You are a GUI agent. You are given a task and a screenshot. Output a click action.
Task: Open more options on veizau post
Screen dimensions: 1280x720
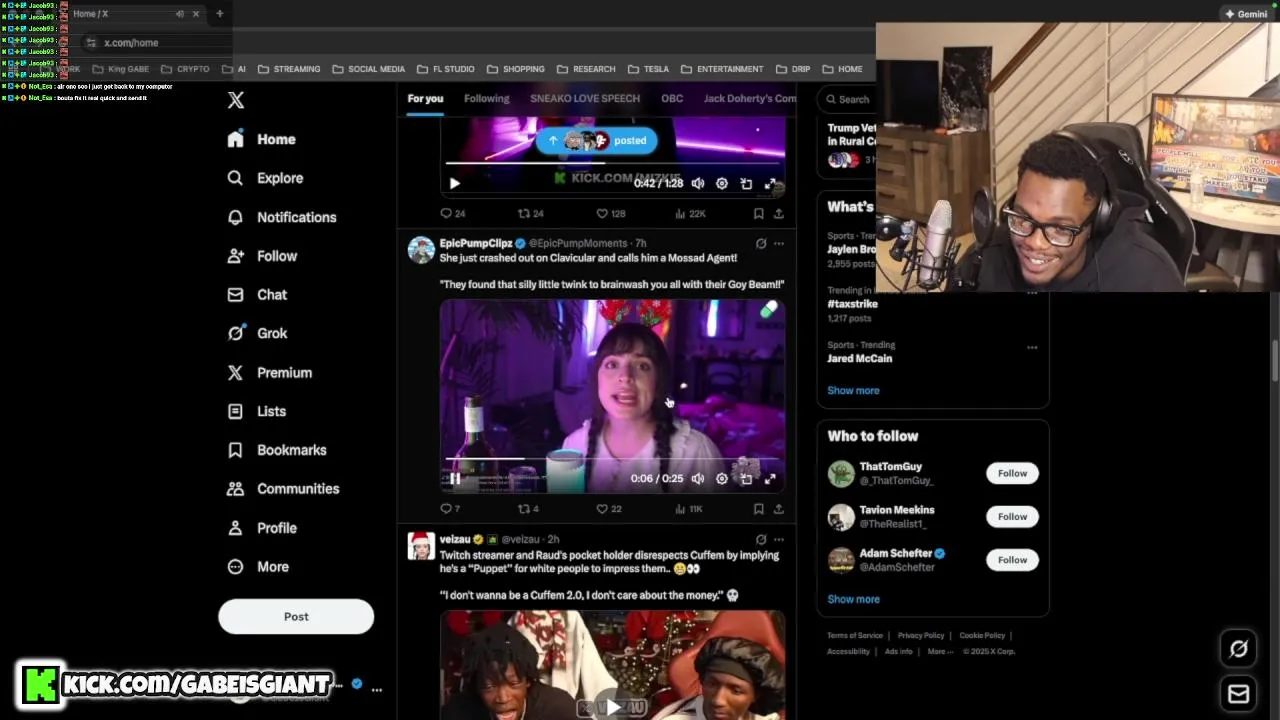pyautogui.click(x=779, y=539)
